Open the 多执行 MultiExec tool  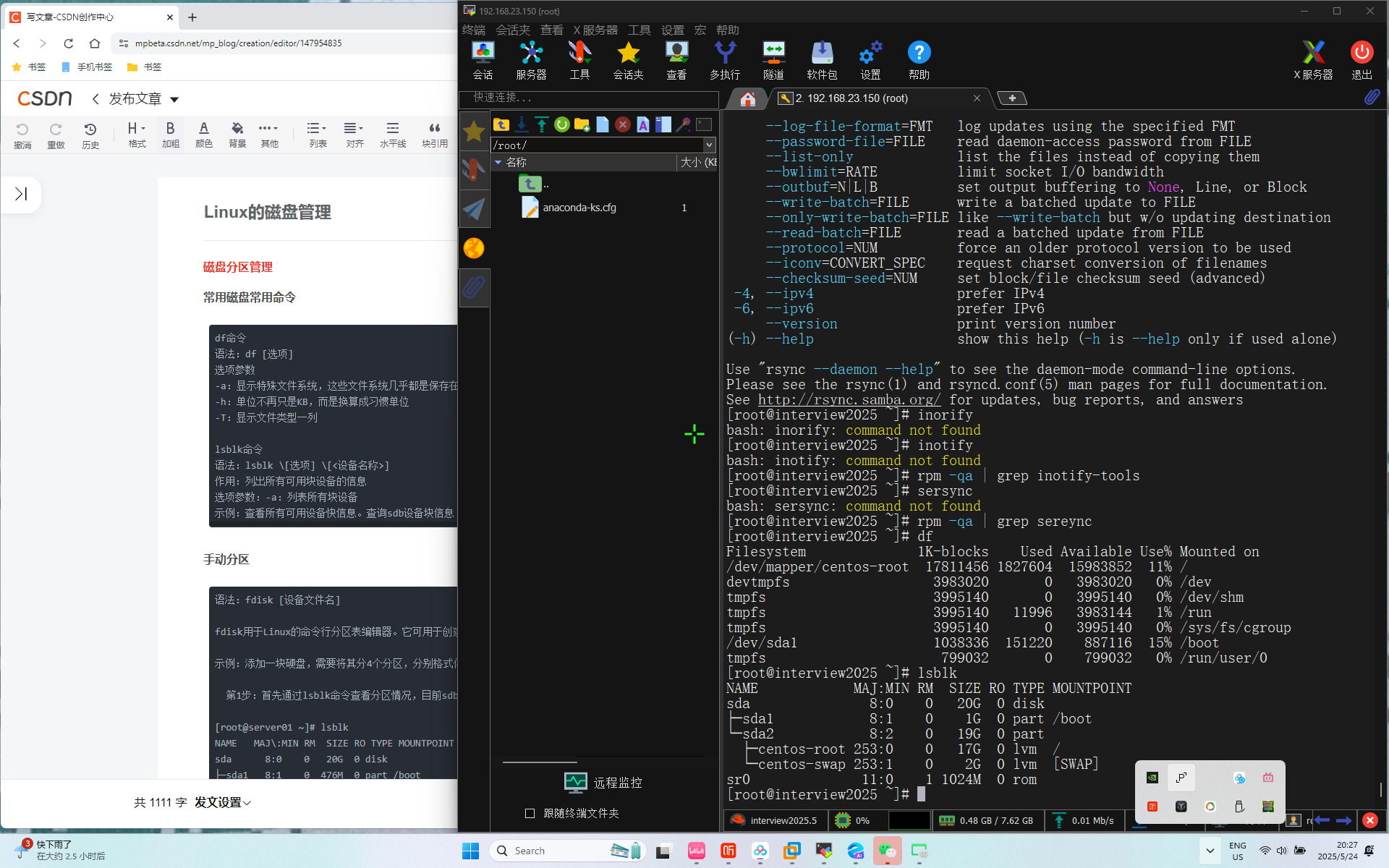(x=724, y=59)
